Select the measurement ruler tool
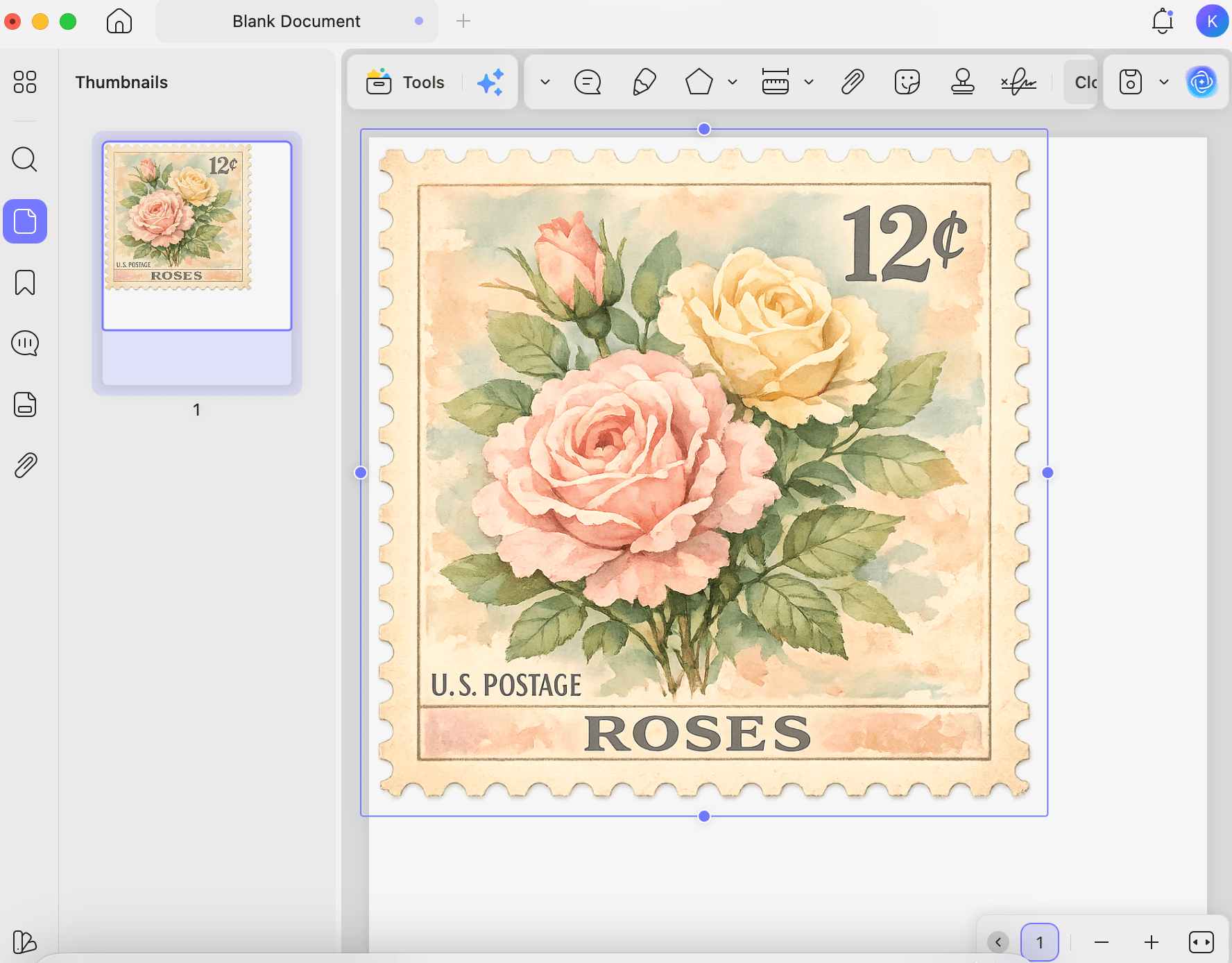This screenshot has width=1232, height=963. [x=776, y=81]
